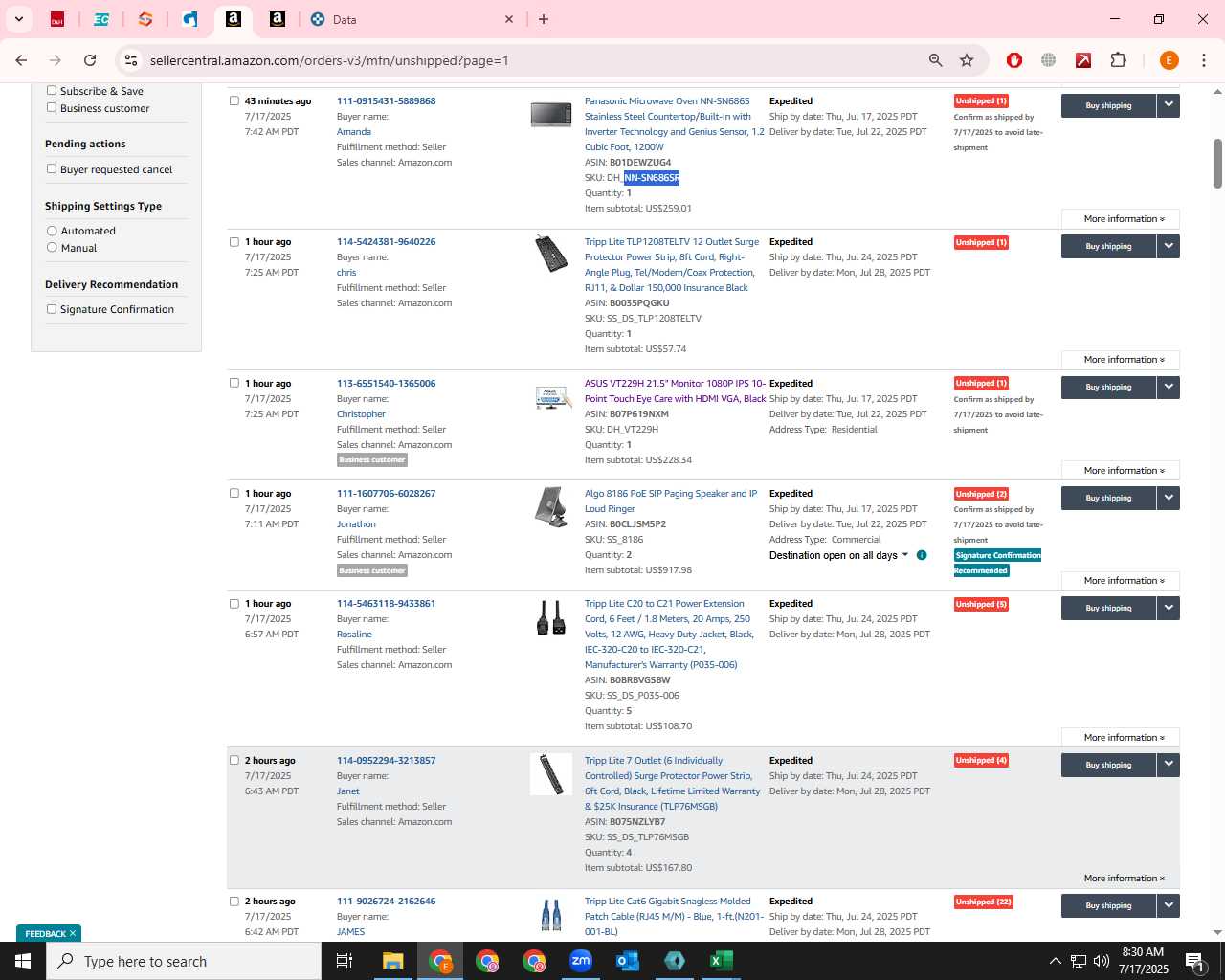Image resolution: width=1225 pixels, height=980 pixels.
Task: Open Buy shipping dropdown arrow for ASUS monitor order
Action: coord(1169,387)
